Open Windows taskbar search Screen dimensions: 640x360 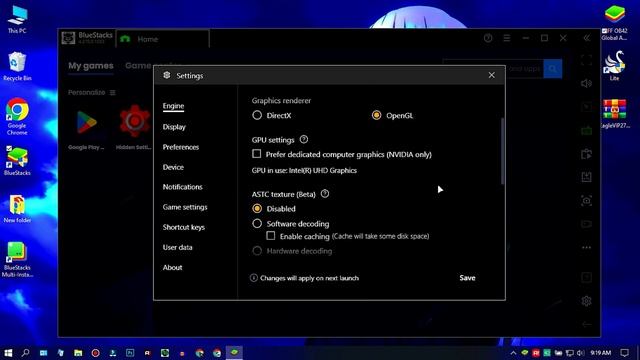pyautogui.click(x=25, y=353)
